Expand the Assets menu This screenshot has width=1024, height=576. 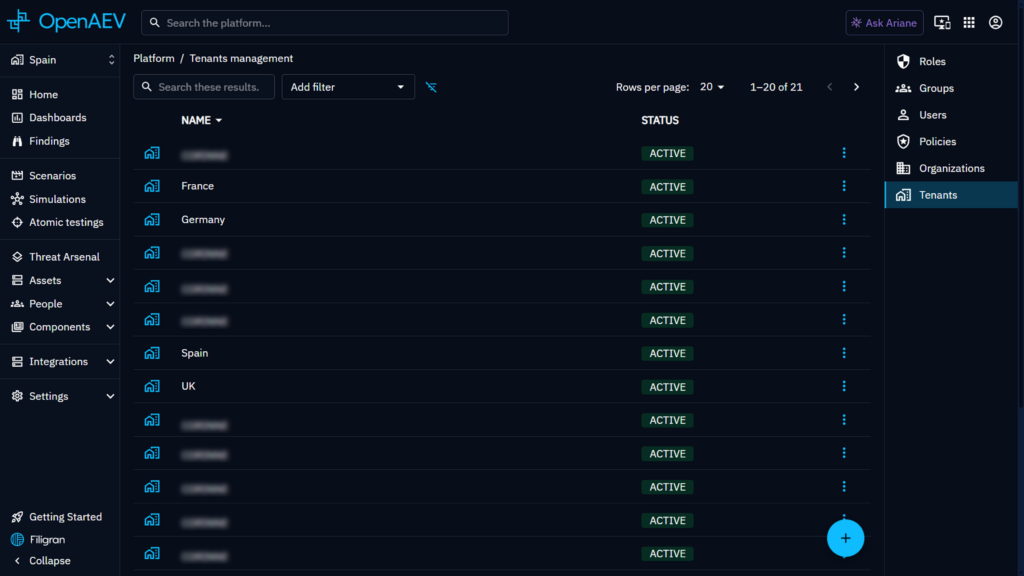[x=63, y=280]
